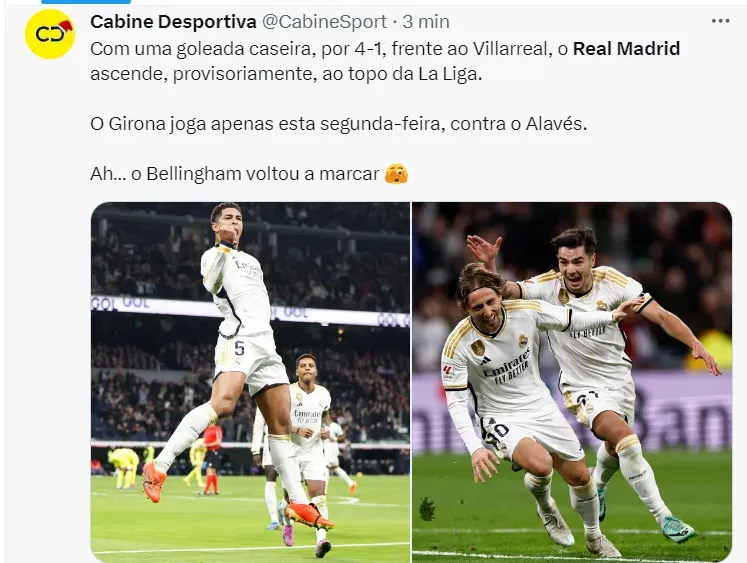Click the 3 min timestamp
Screen dimensions: 747x563
click(x=426, y=21)
